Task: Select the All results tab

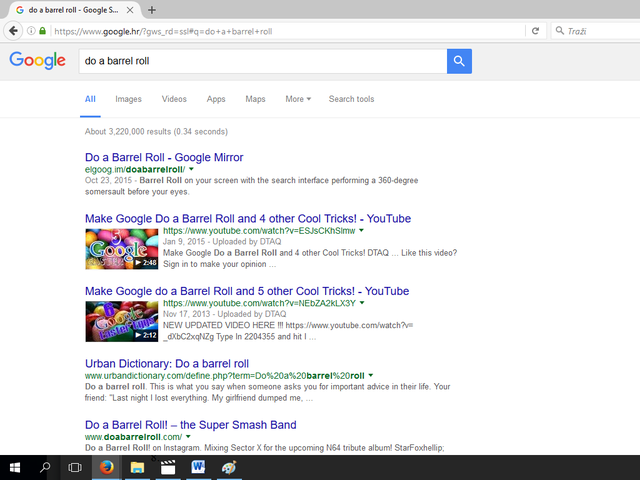Action: (90, 99)
